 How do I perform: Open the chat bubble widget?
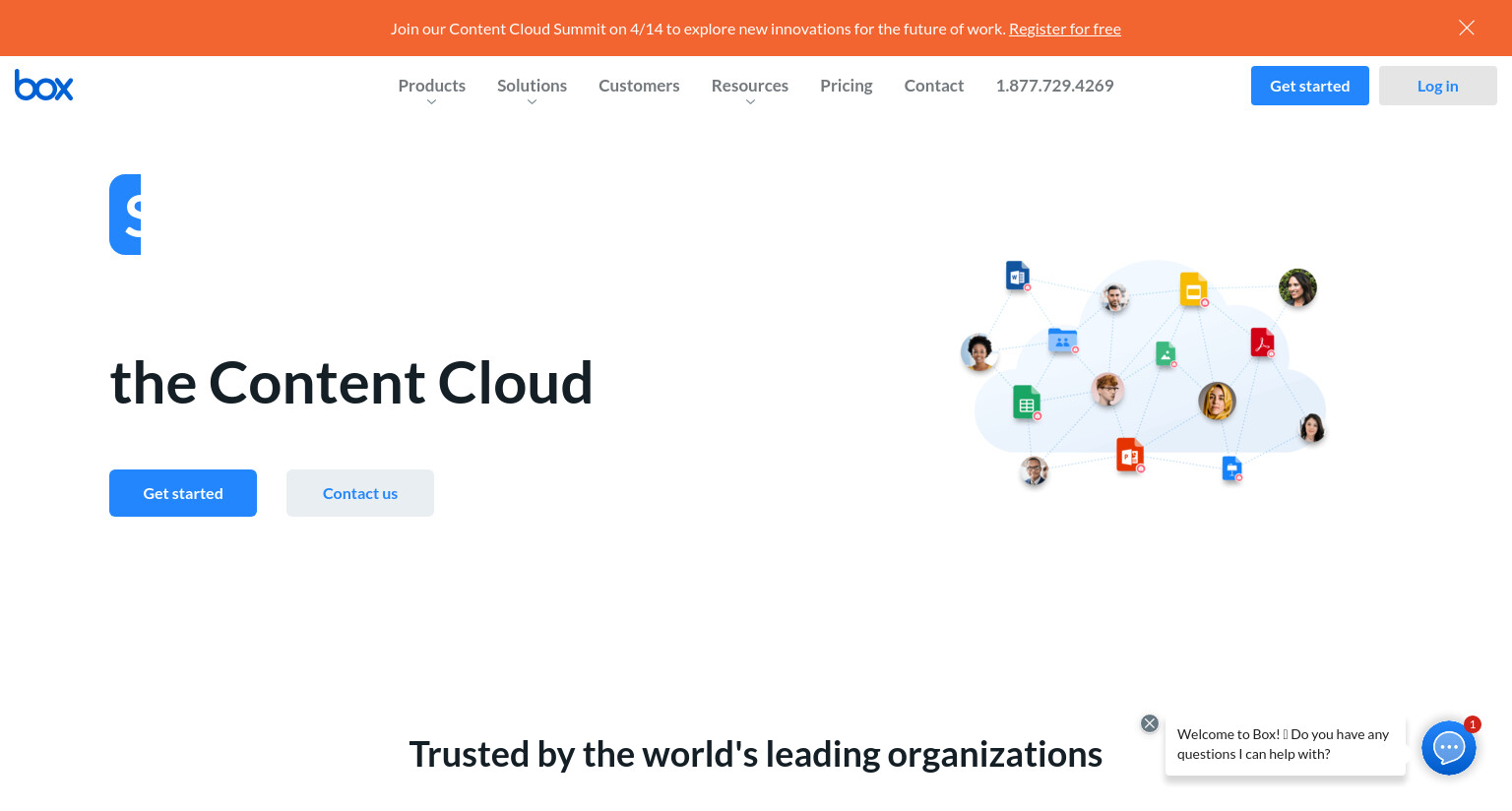[1449, 748]
